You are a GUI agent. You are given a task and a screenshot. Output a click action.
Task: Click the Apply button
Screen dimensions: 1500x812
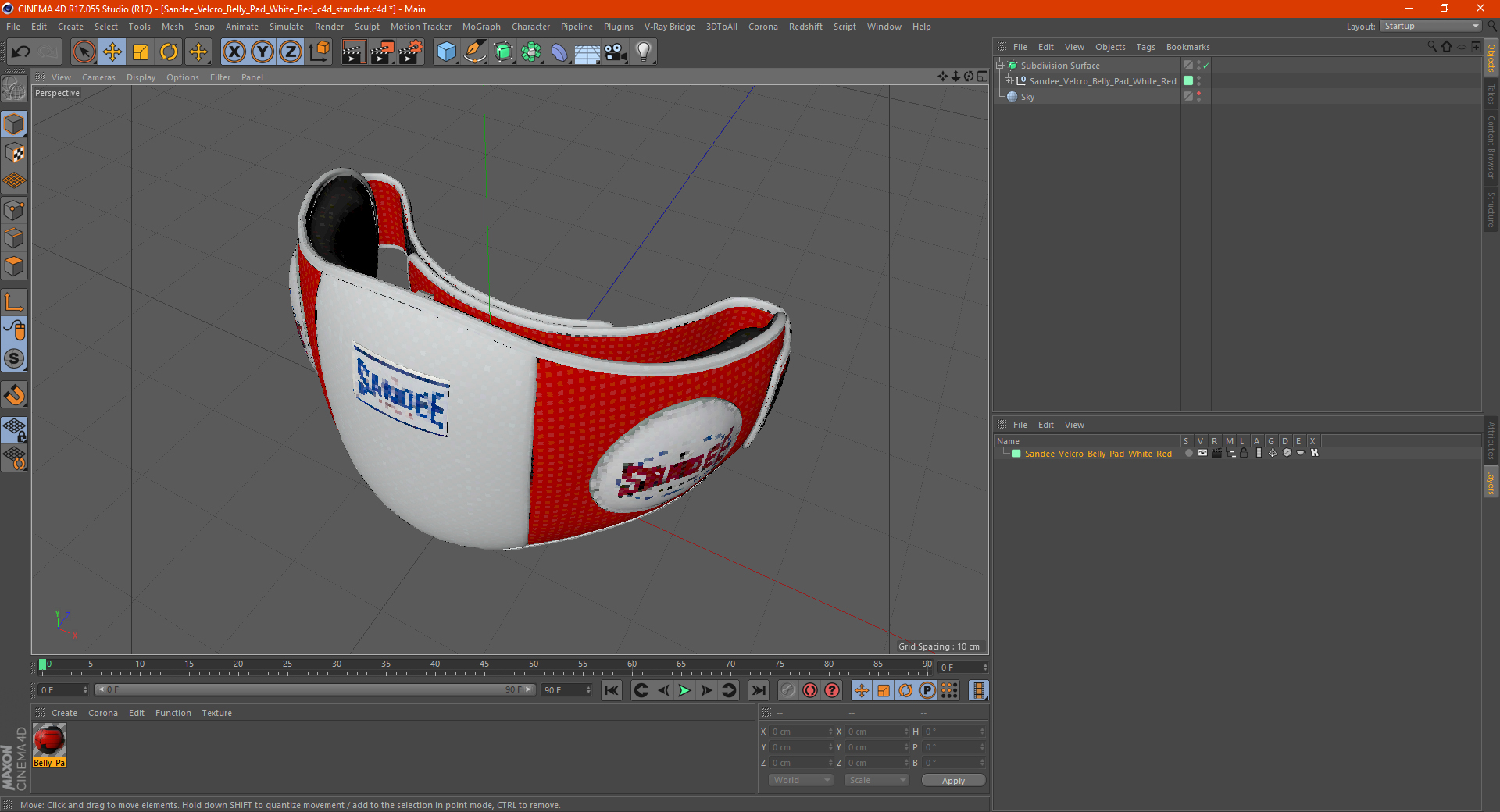[x=953, y=781]
